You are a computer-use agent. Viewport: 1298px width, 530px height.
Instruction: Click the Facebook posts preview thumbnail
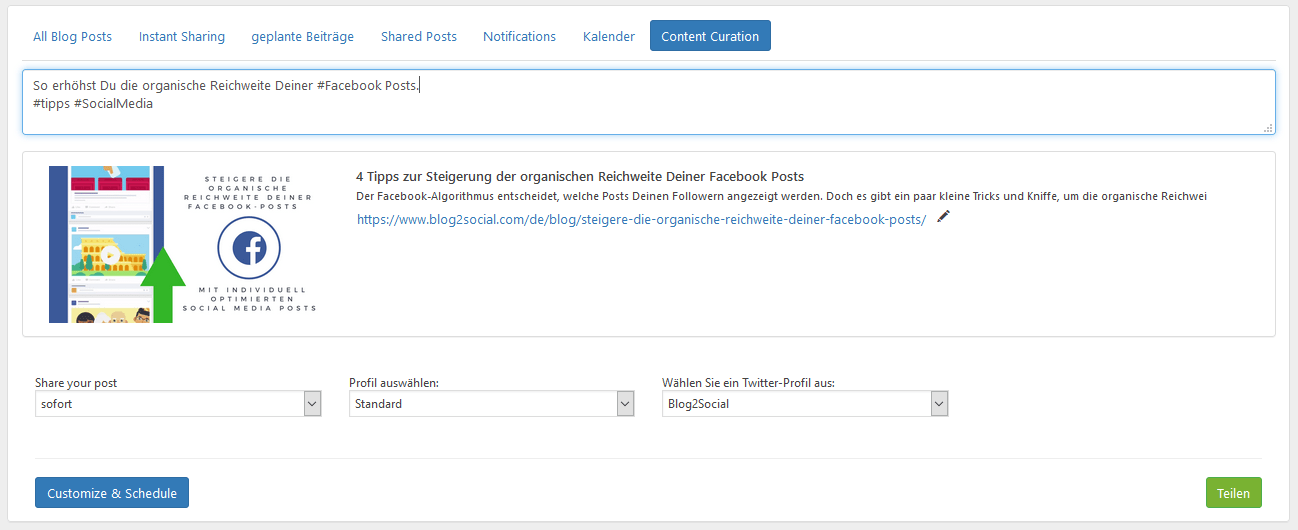coord(183,245)
